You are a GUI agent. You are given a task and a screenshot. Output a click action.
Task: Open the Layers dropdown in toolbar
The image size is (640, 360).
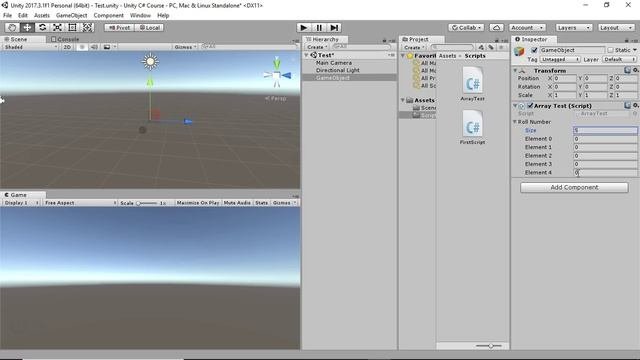pyautogui.click(x=573, y=27)
